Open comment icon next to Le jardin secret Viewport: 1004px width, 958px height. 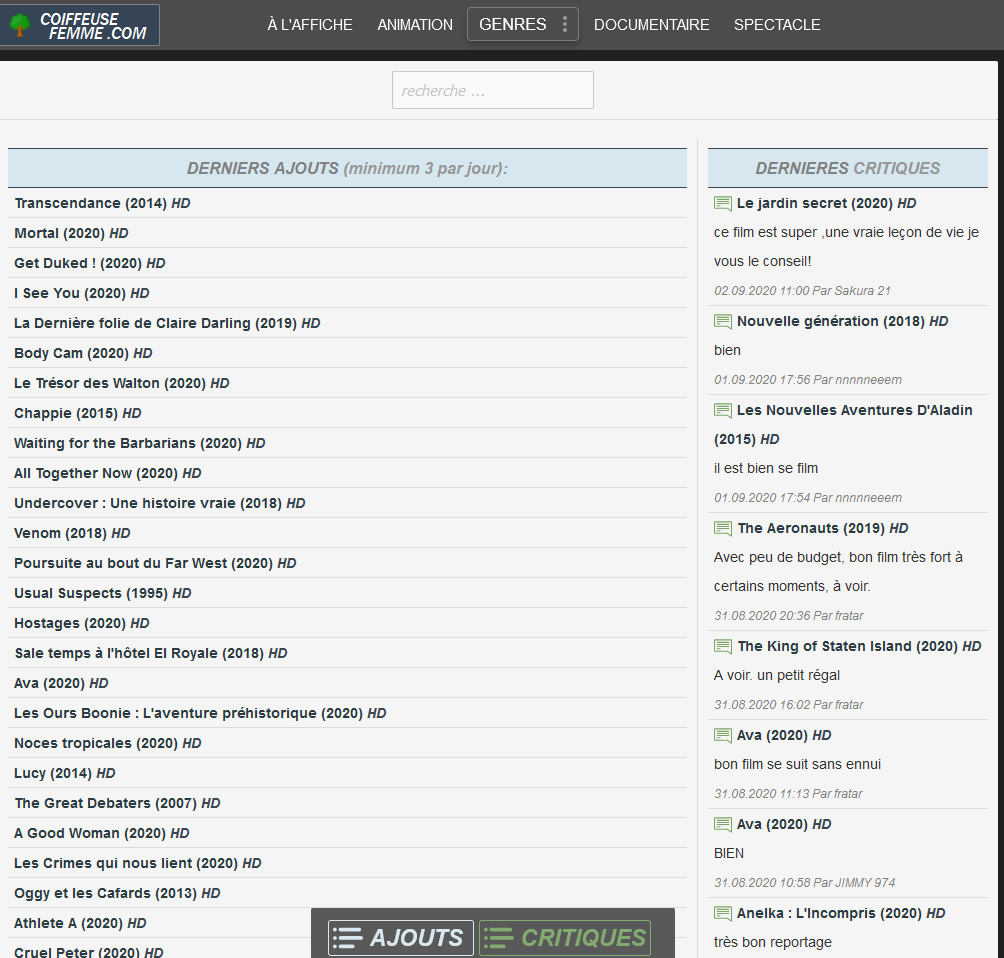click(x=723, y=204)
